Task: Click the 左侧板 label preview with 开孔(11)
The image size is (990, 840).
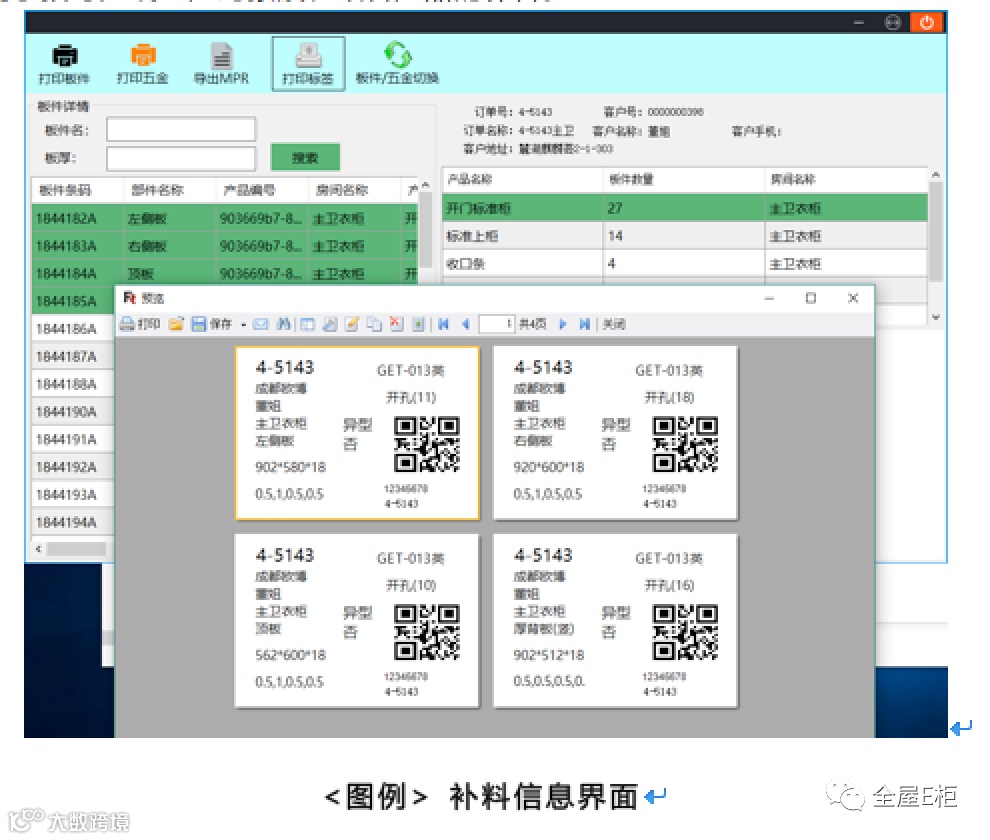Action: point(357,433)
